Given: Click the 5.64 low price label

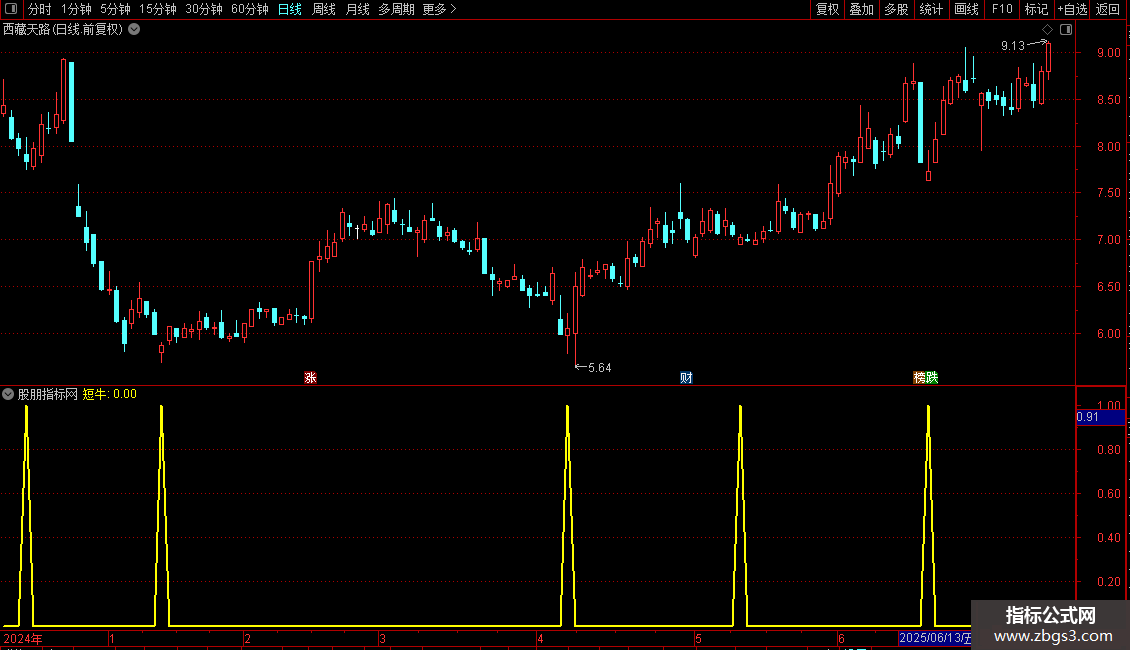Looking at the screenshot, I should coord(600,368).
